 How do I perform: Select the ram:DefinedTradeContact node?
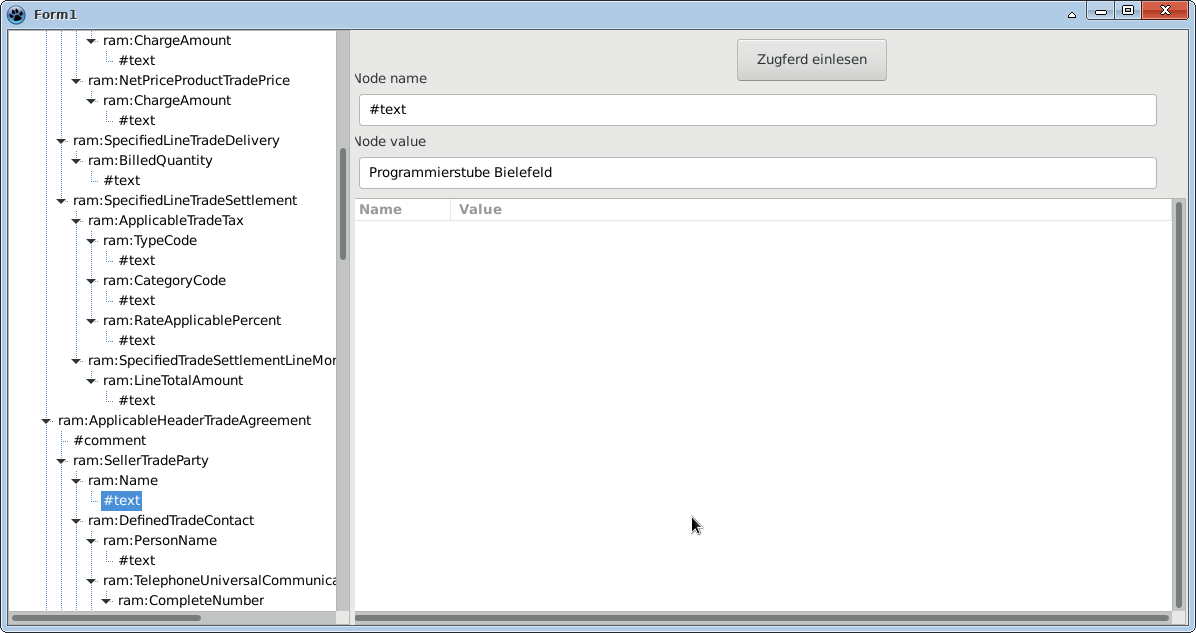171,520
